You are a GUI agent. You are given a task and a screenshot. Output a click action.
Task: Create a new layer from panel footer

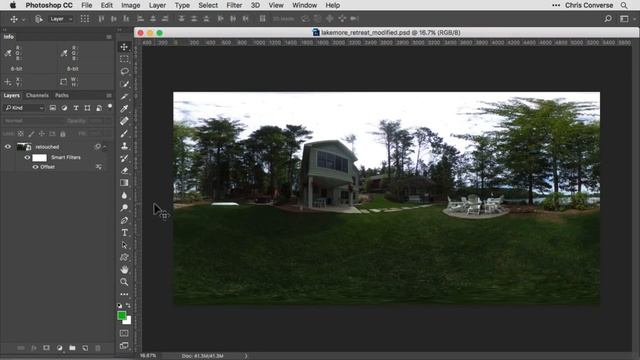[85, 348]
